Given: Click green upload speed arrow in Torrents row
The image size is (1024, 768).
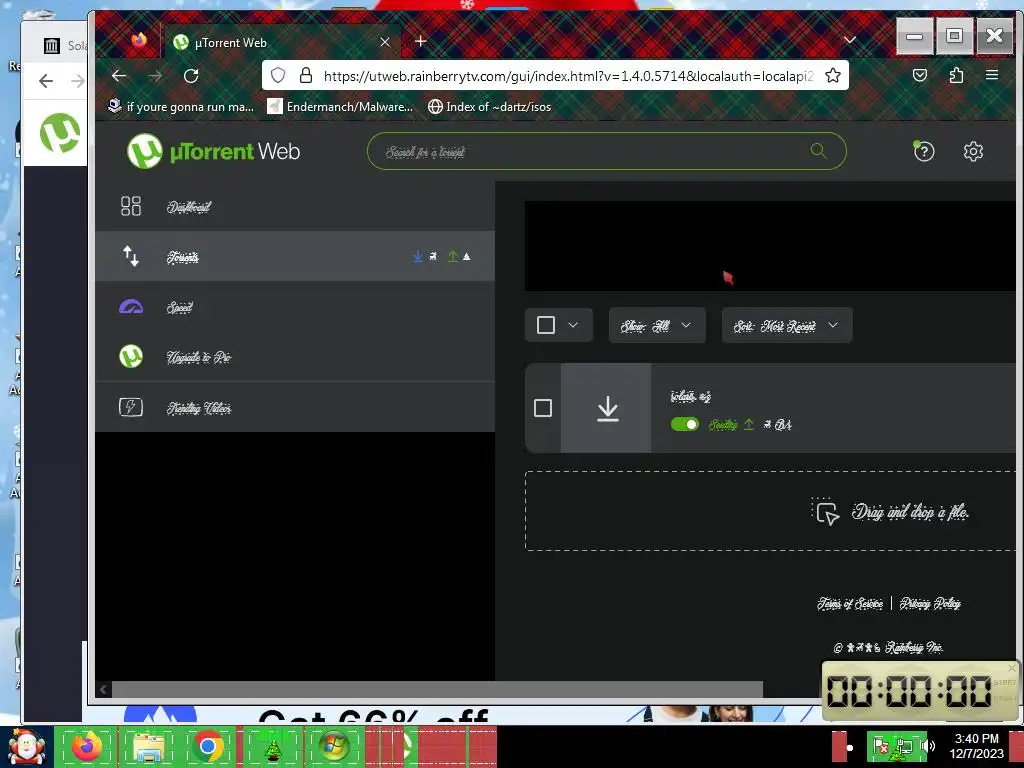Looking at the screenshot, I should (453, 257).
